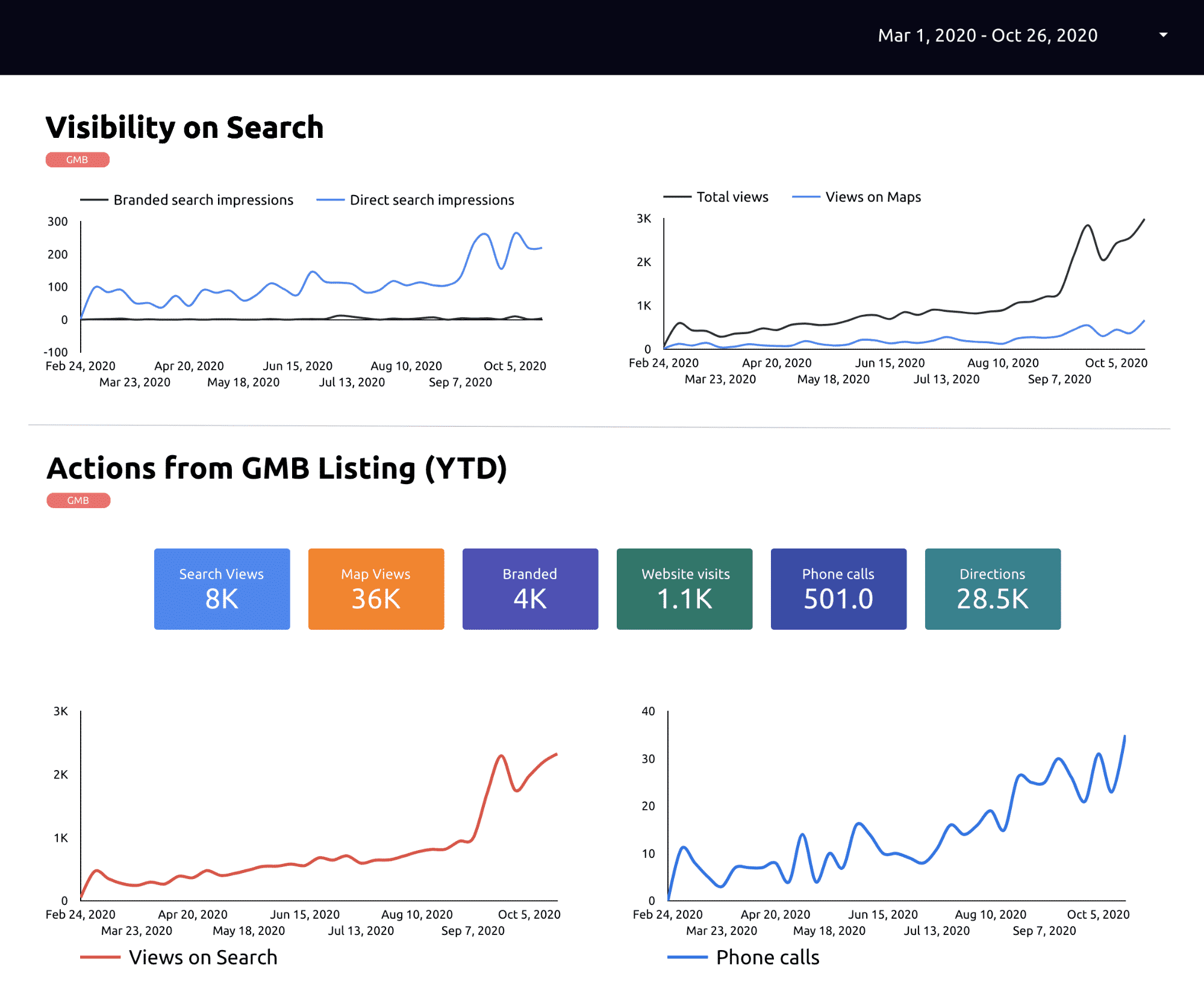Viewport: 1204px width, 988px height.
Task: Click the Mar 1 - Oct 26, 2020 date range
Action: pyautogui.click(x=987, y=36)
